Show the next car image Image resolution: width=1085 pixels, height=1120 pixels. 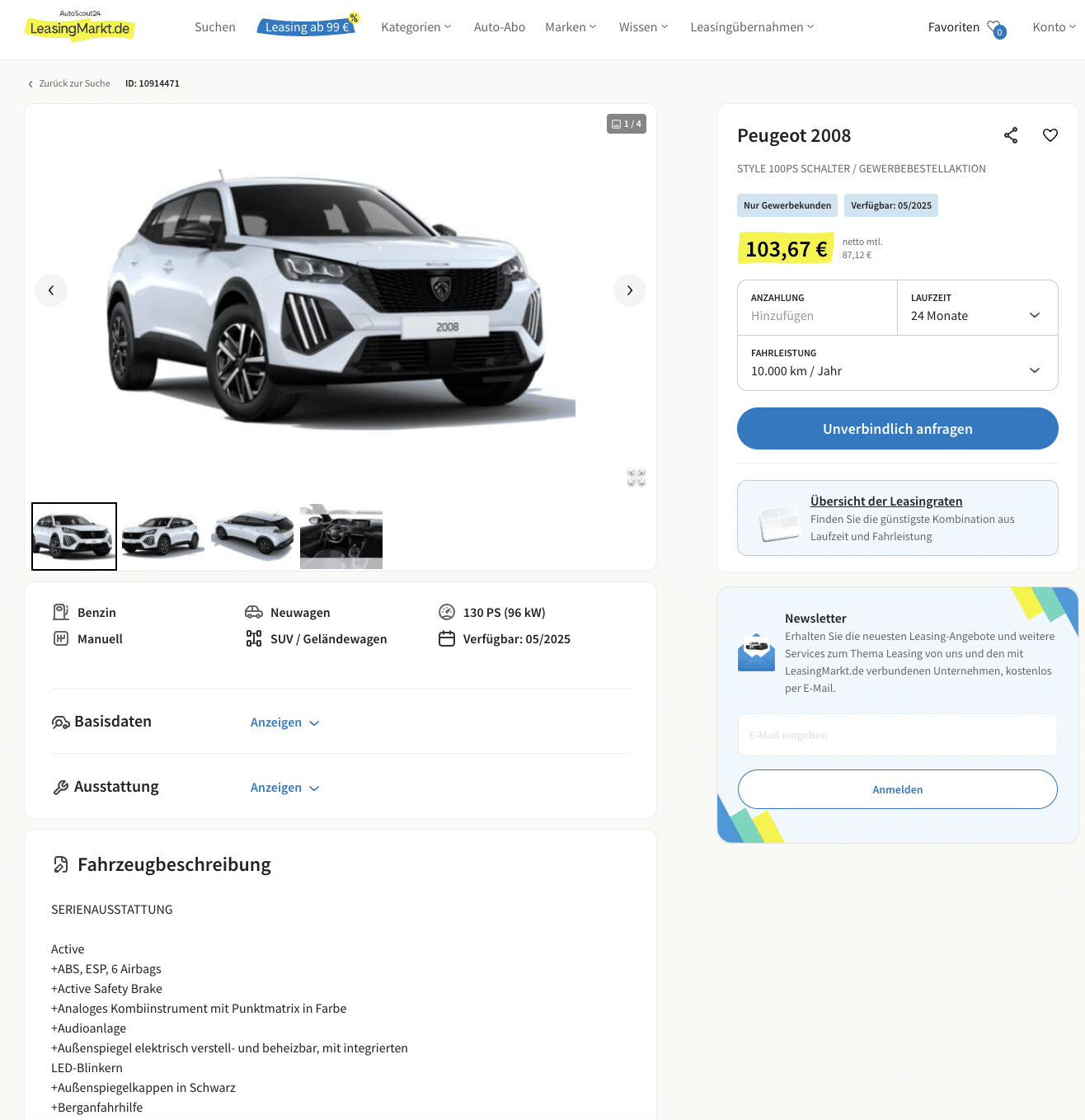(630, 290)
